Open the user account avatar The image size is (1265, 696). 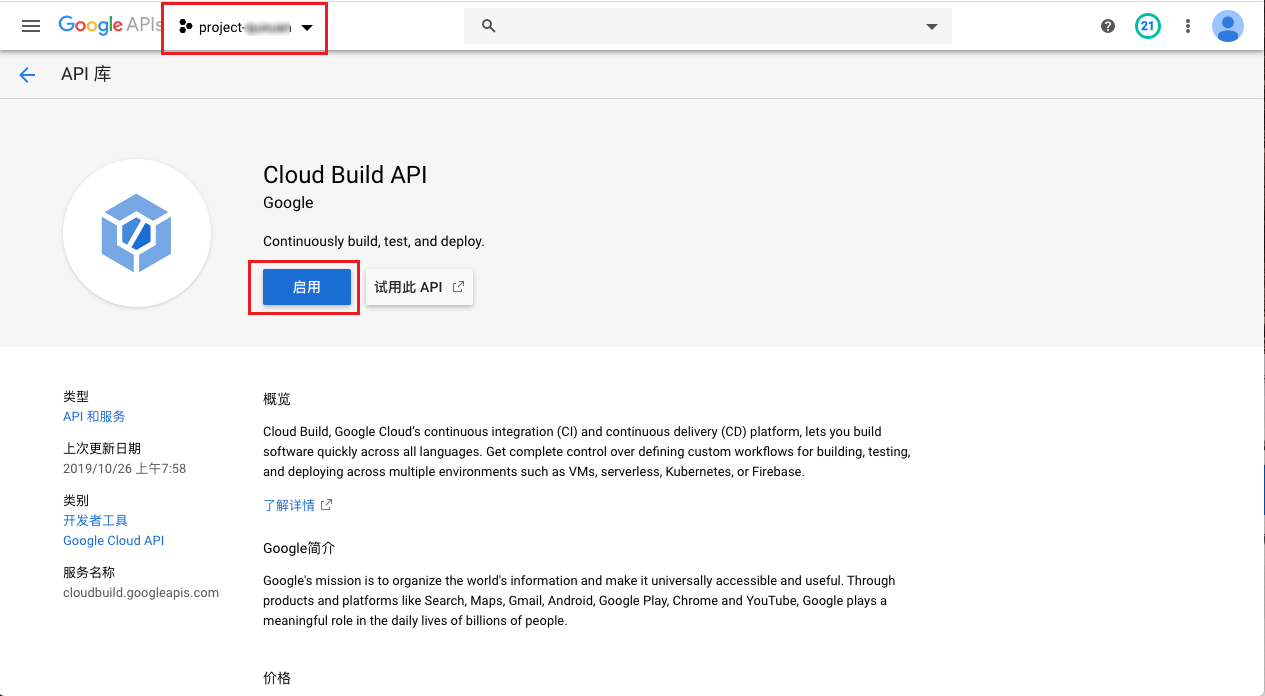point(1227,26)
